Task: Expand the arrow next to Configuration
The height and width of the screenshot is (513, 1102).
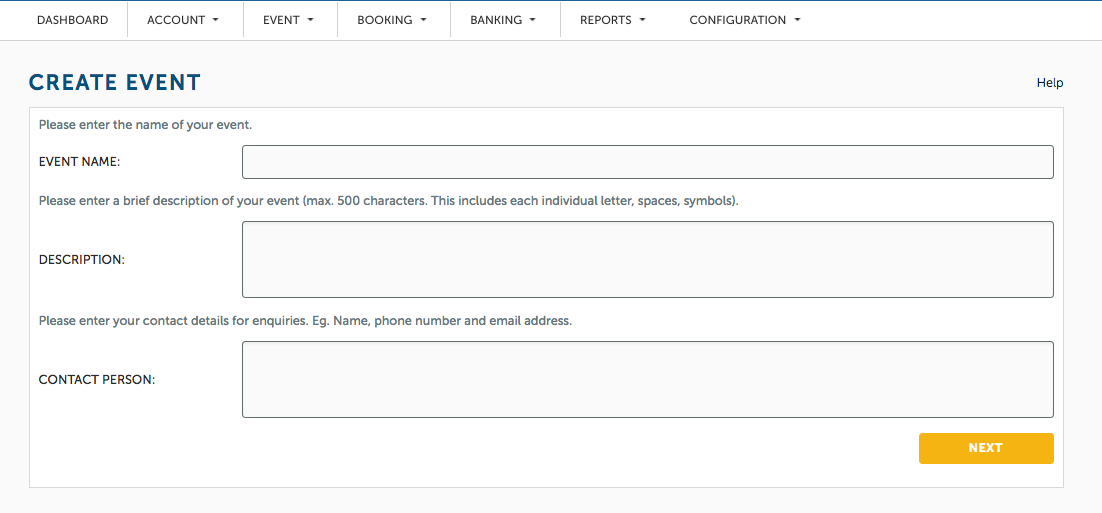Action: click(x=797, y=20)
